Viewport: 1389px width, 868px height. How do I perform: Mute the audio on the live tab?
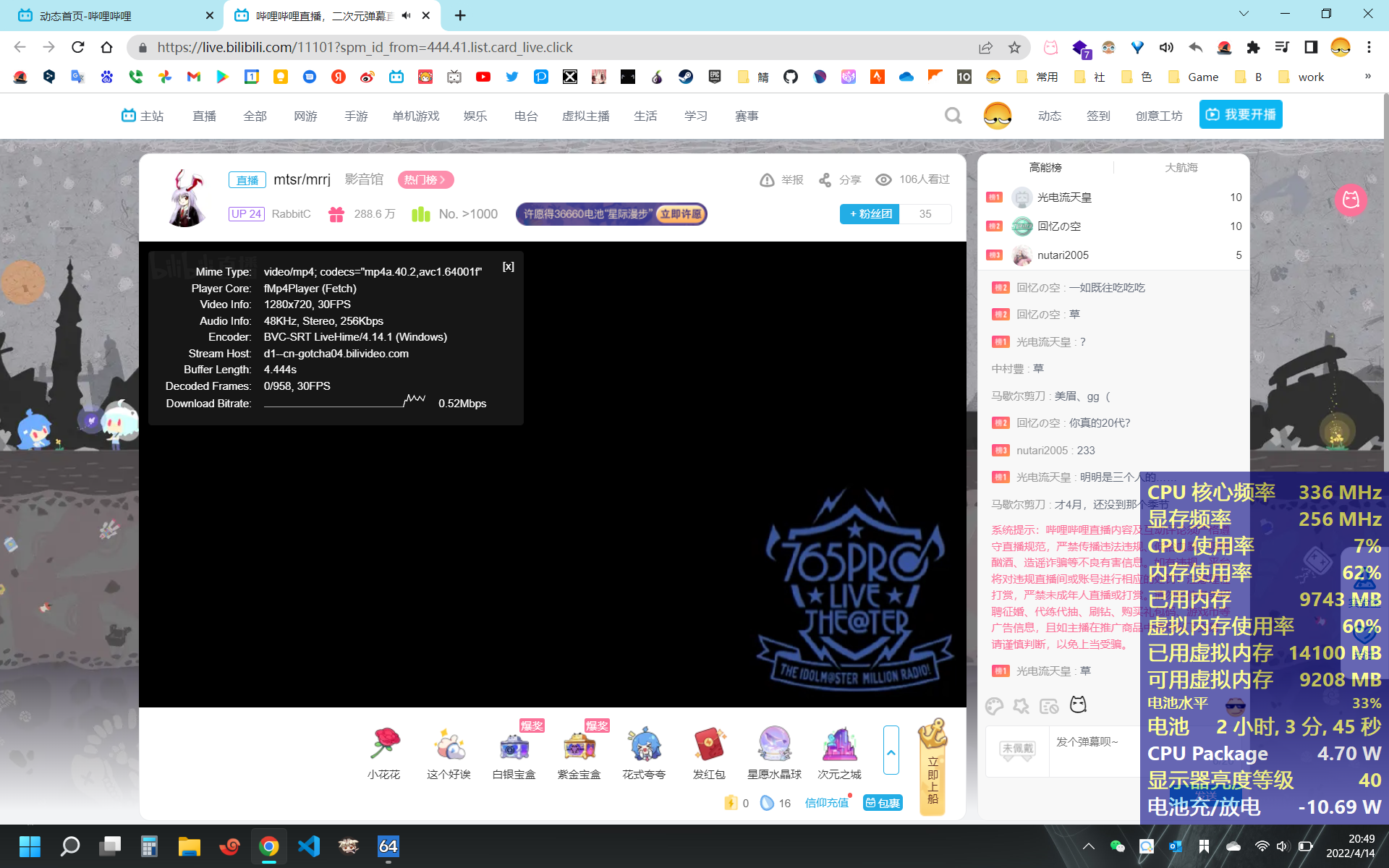[407, 15]
